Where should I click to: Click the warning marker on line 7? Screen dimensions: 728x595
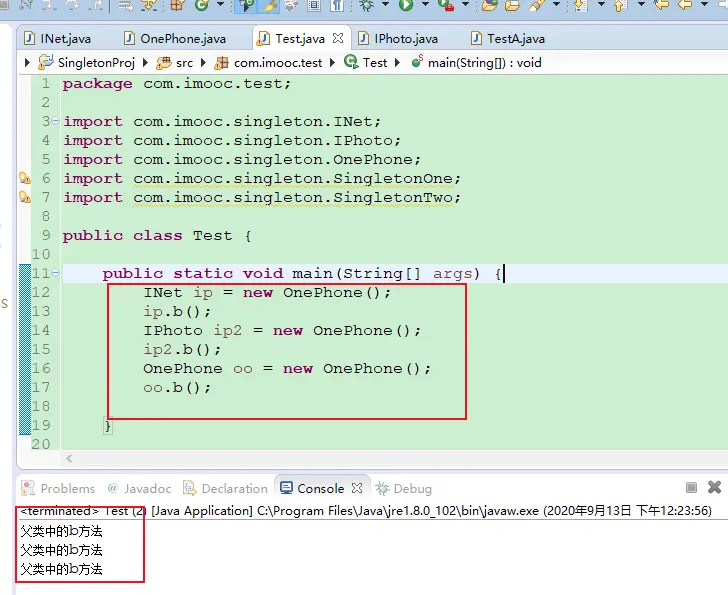(25, 198)
